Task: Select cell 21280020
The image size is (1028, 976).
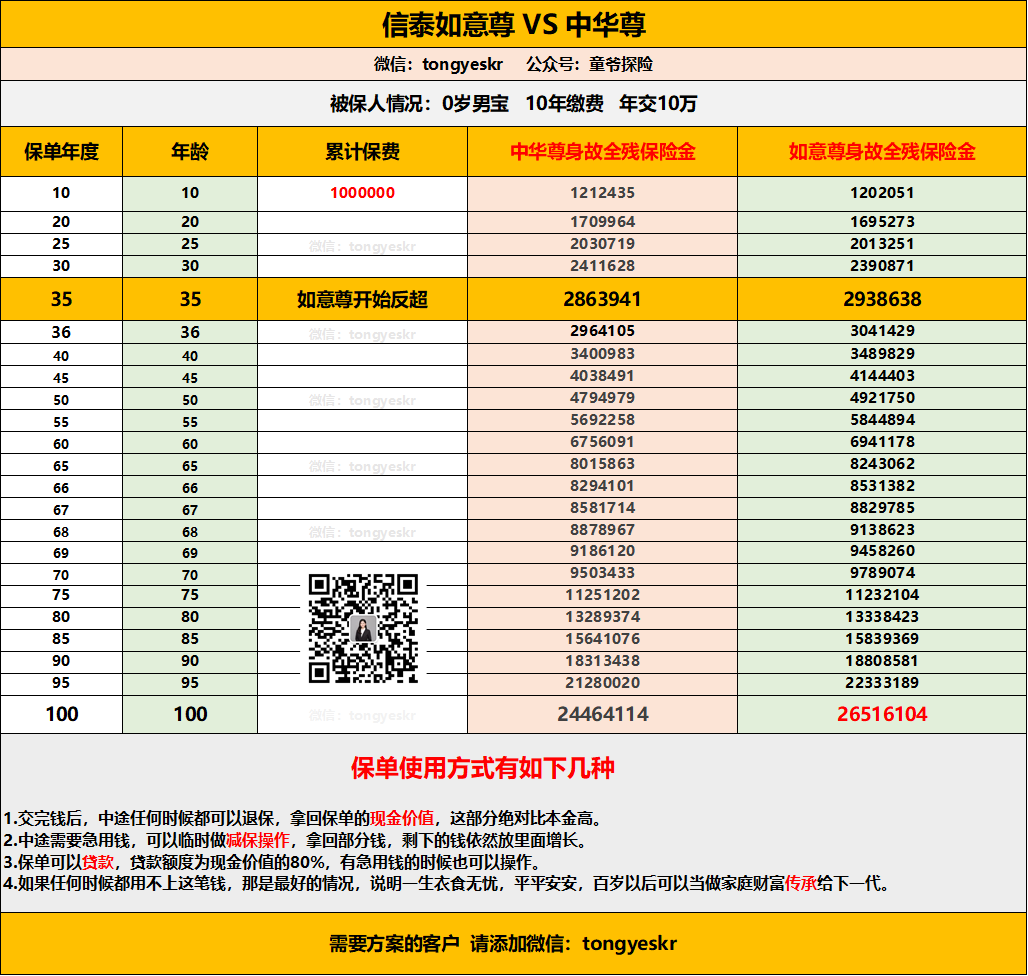Action: click(603, 683)
